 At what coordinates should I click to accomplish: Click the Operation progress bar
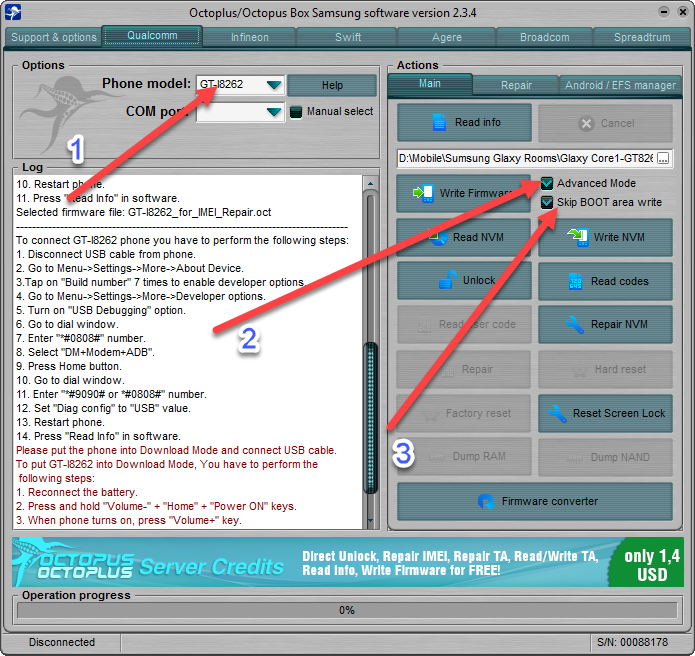[x=347, y=610]
